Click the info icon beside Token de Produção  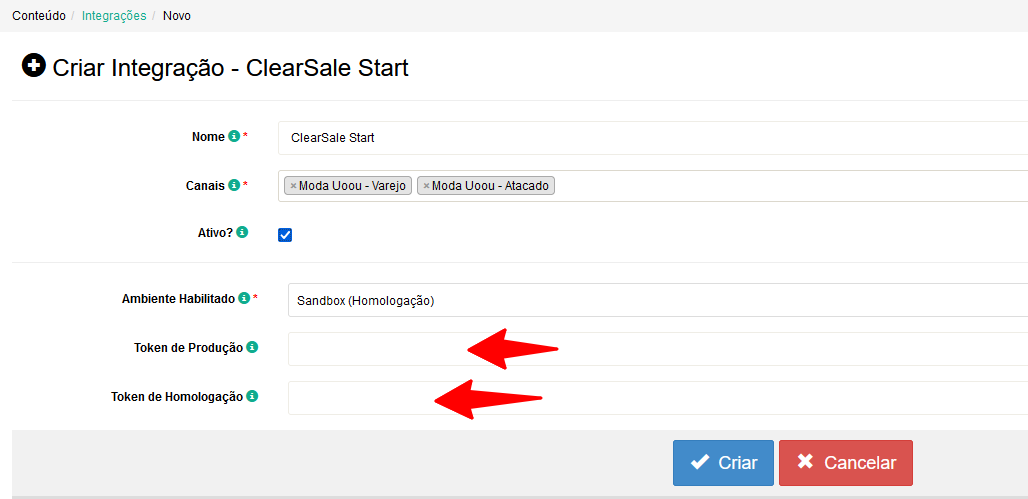252,348
